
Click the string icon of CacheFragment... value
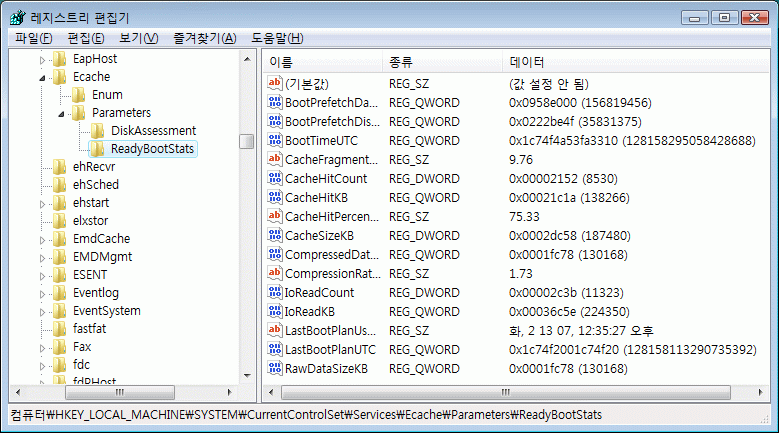coord(275,159)
